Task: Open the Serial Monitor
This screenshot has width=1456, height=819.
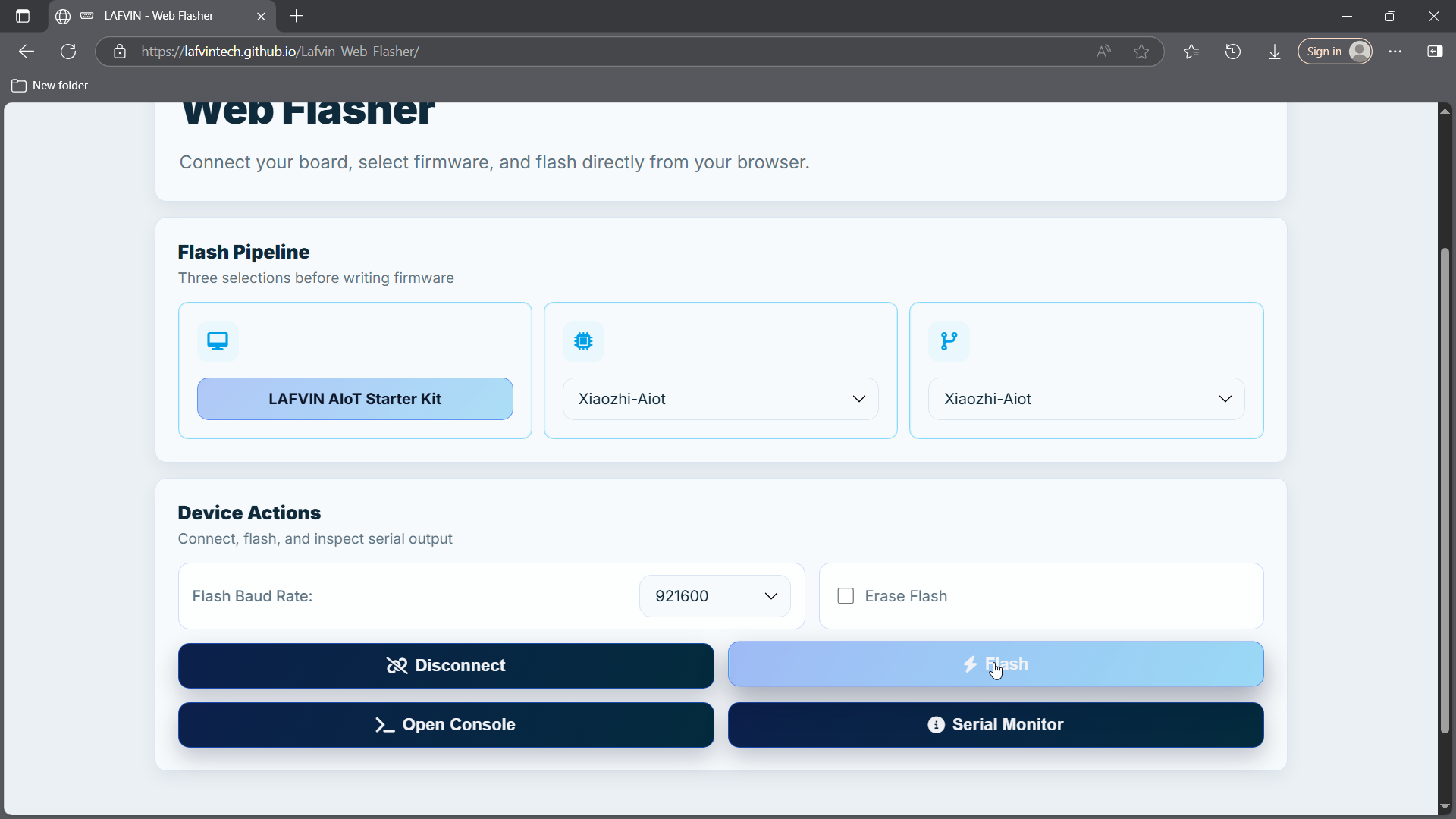Action: tap(996, 725)
